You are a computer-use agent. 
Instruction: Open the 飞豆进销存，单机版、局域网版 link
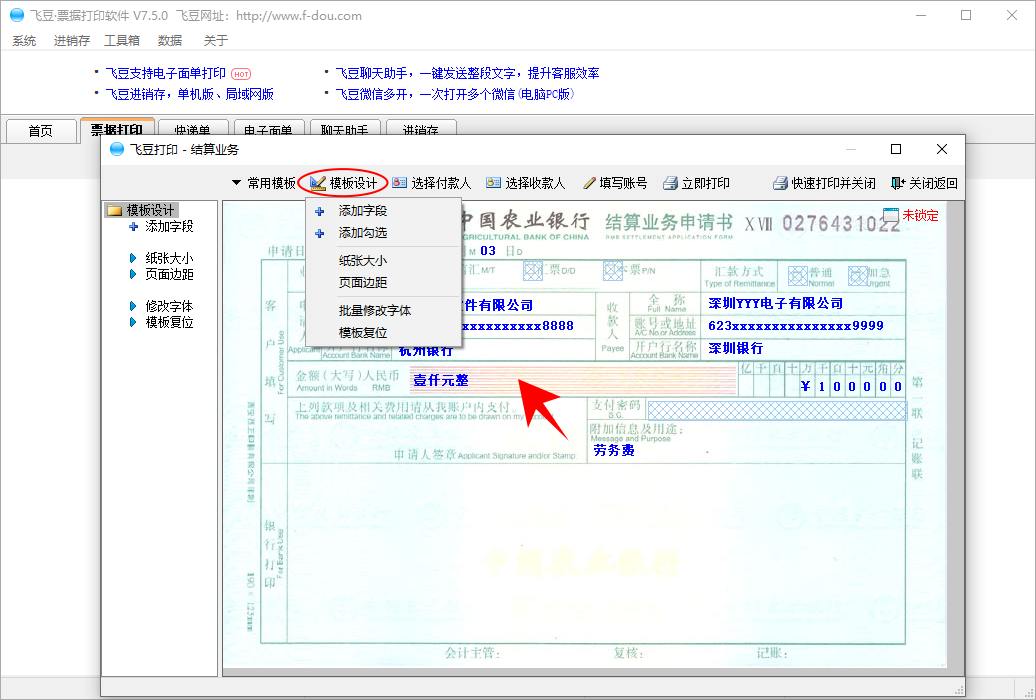pyautogui.click(x=190, y=94)
